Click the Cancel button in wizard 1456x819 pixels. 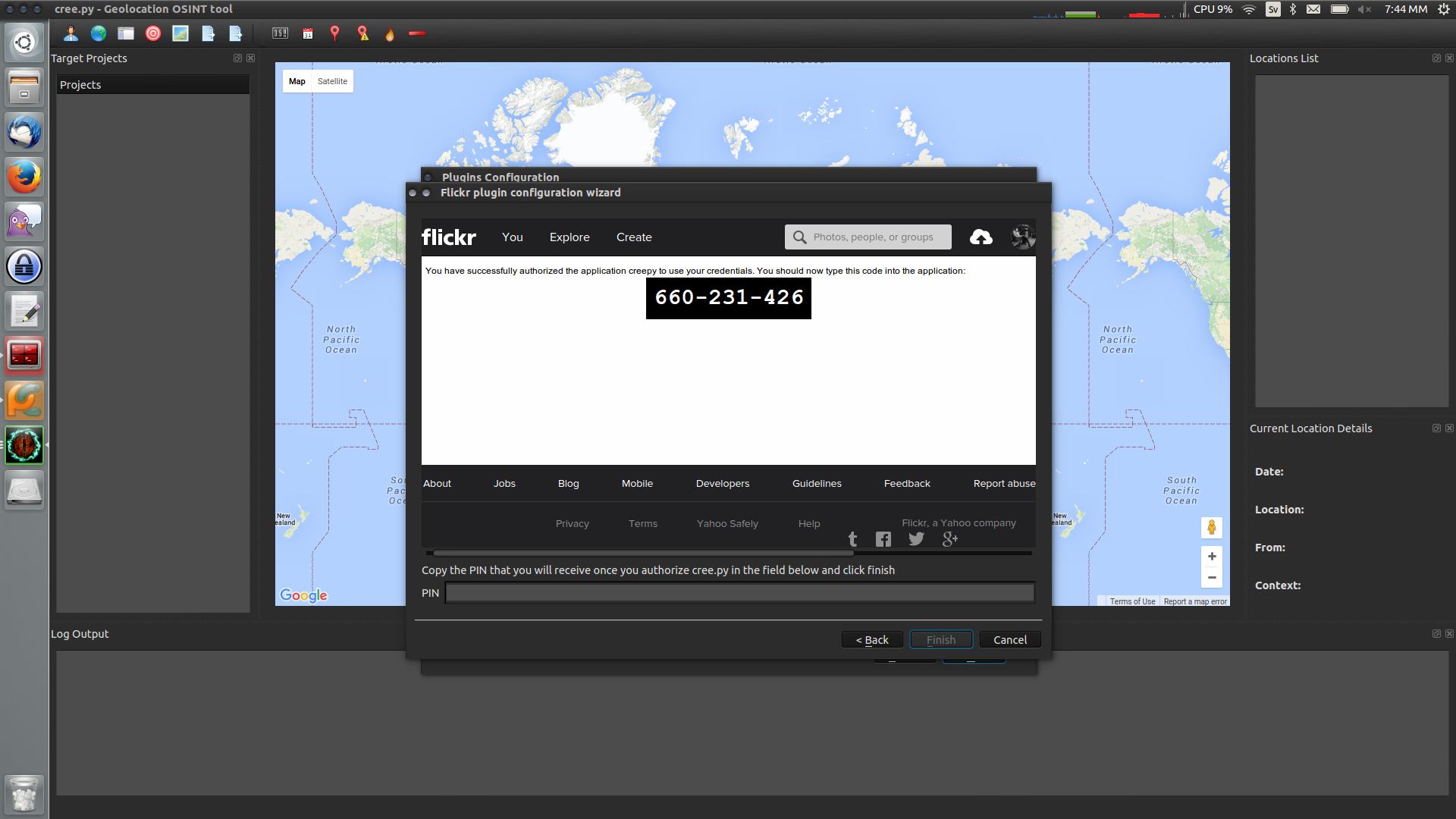[x=1010, y=640]
